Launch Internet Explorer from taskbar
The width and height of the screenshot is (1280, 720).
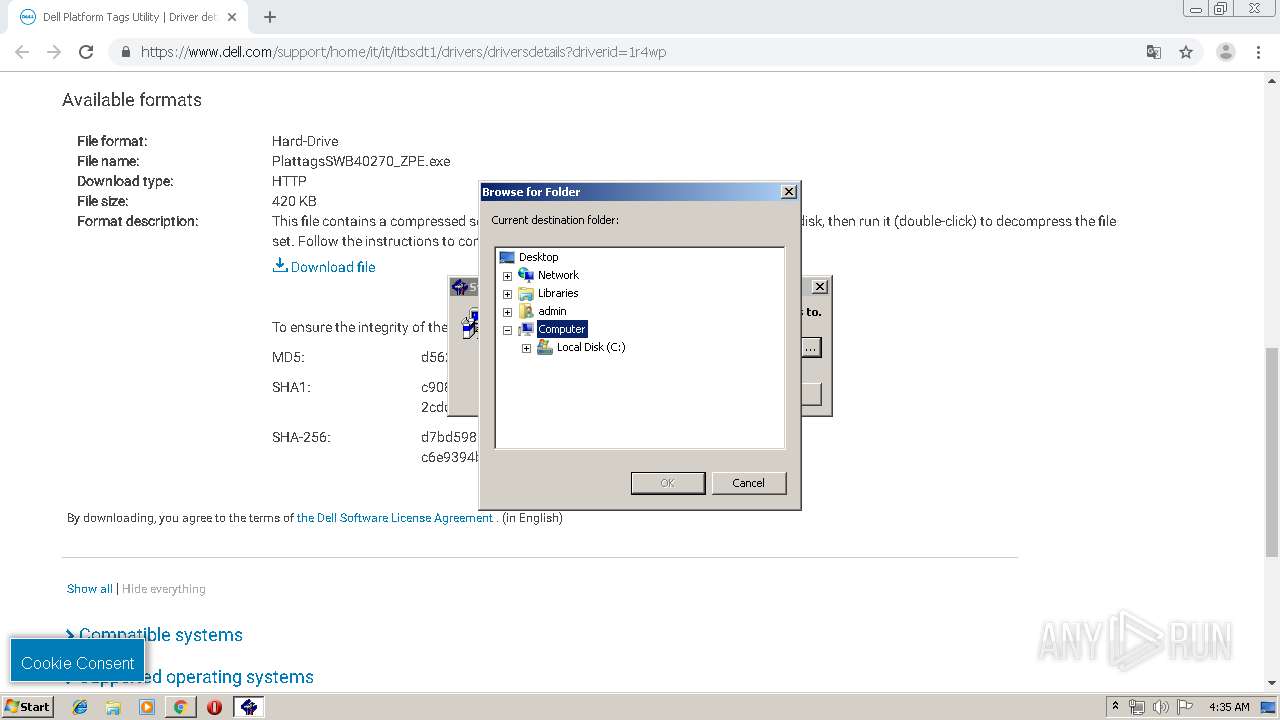[80, 706]
